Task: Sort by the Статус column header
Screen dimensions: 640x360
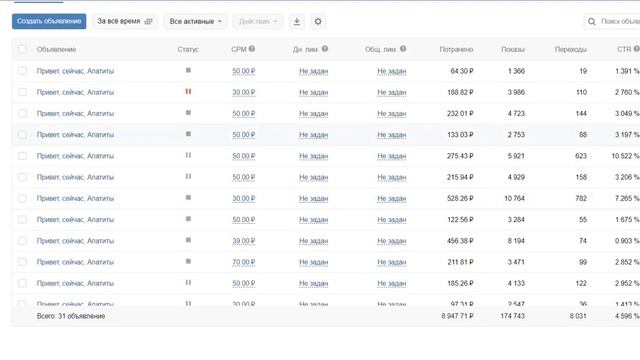Action: tap(188, 49)
